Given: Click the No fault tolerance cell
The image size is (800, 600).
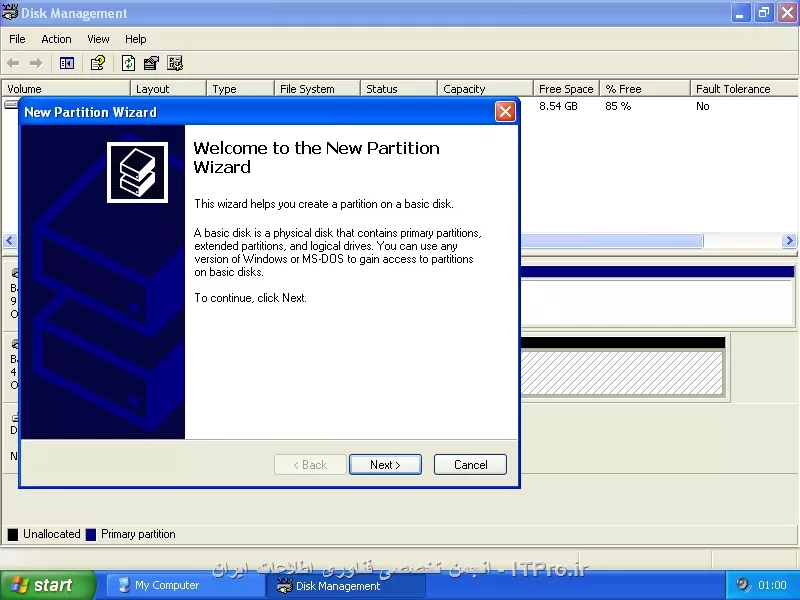Looking at the screenshot, I should 703,106.
